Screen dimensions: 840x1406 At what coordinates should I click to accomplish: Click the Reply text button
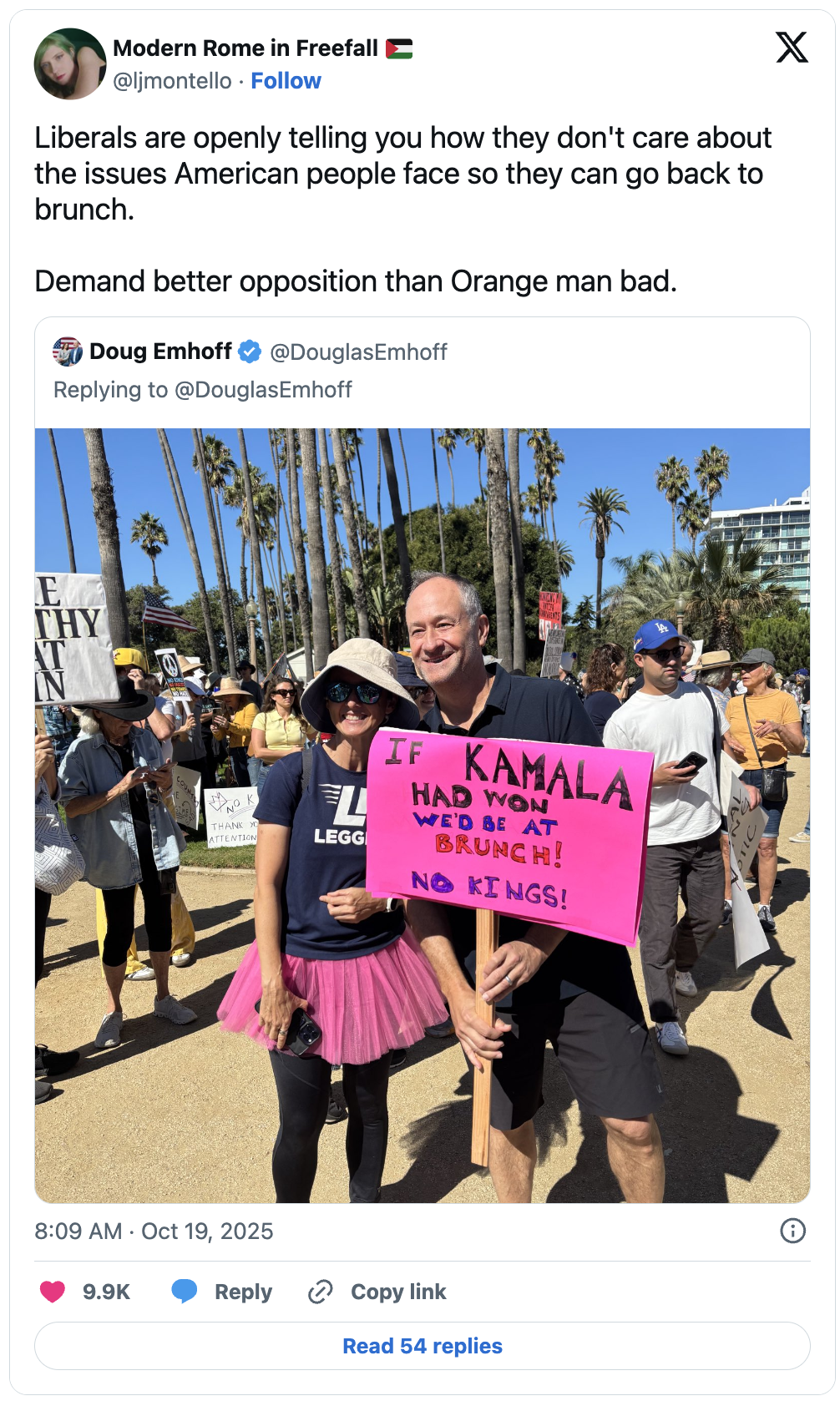pos(243,1292)
